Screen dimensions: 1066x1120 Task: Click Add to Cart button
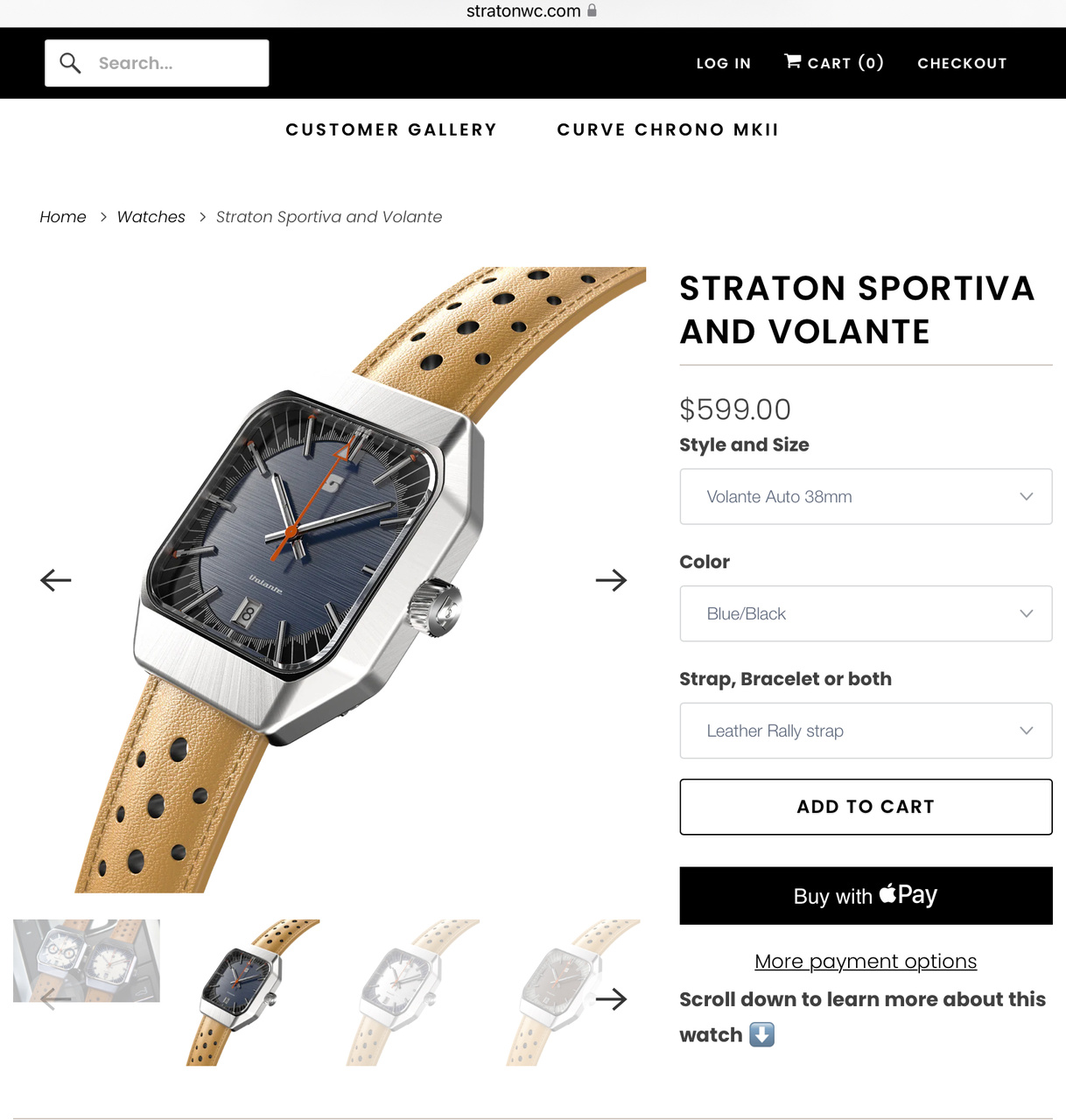[x=866, y=807]
